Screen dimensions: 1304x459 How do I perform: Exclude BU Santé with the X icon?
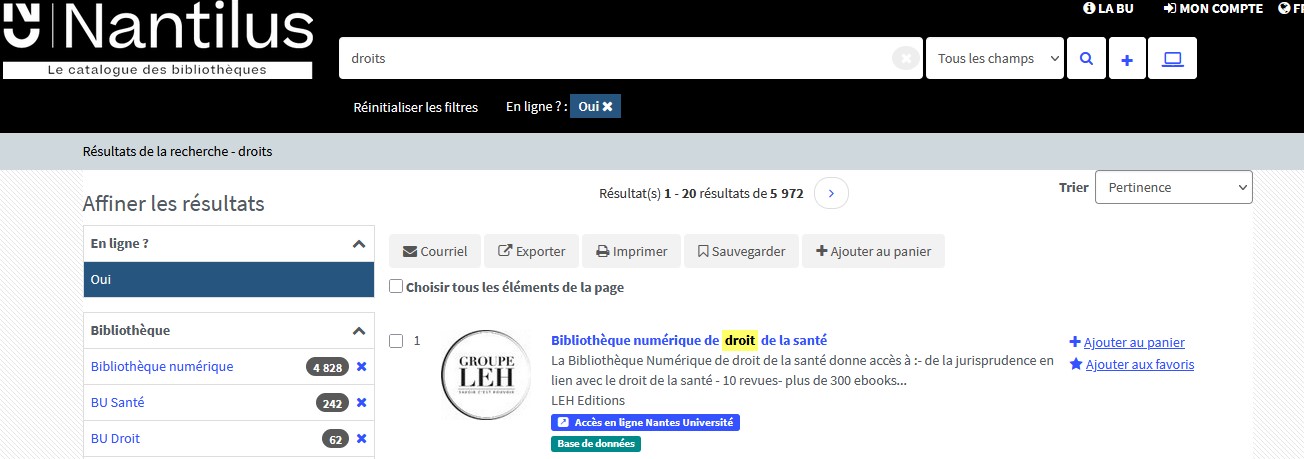click(x=361, y=403)
